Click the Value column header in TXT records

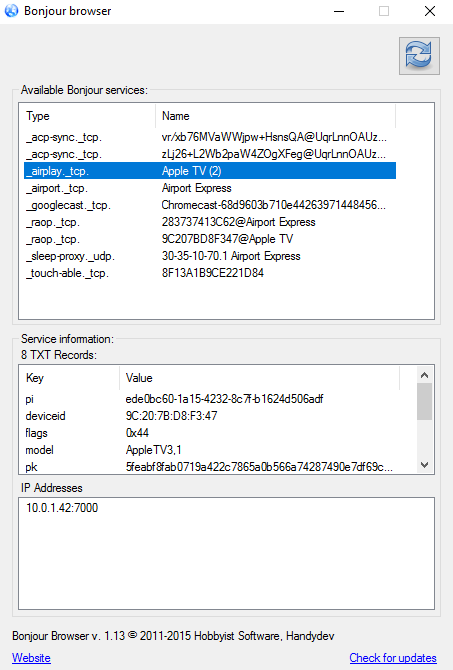point(259,378)
